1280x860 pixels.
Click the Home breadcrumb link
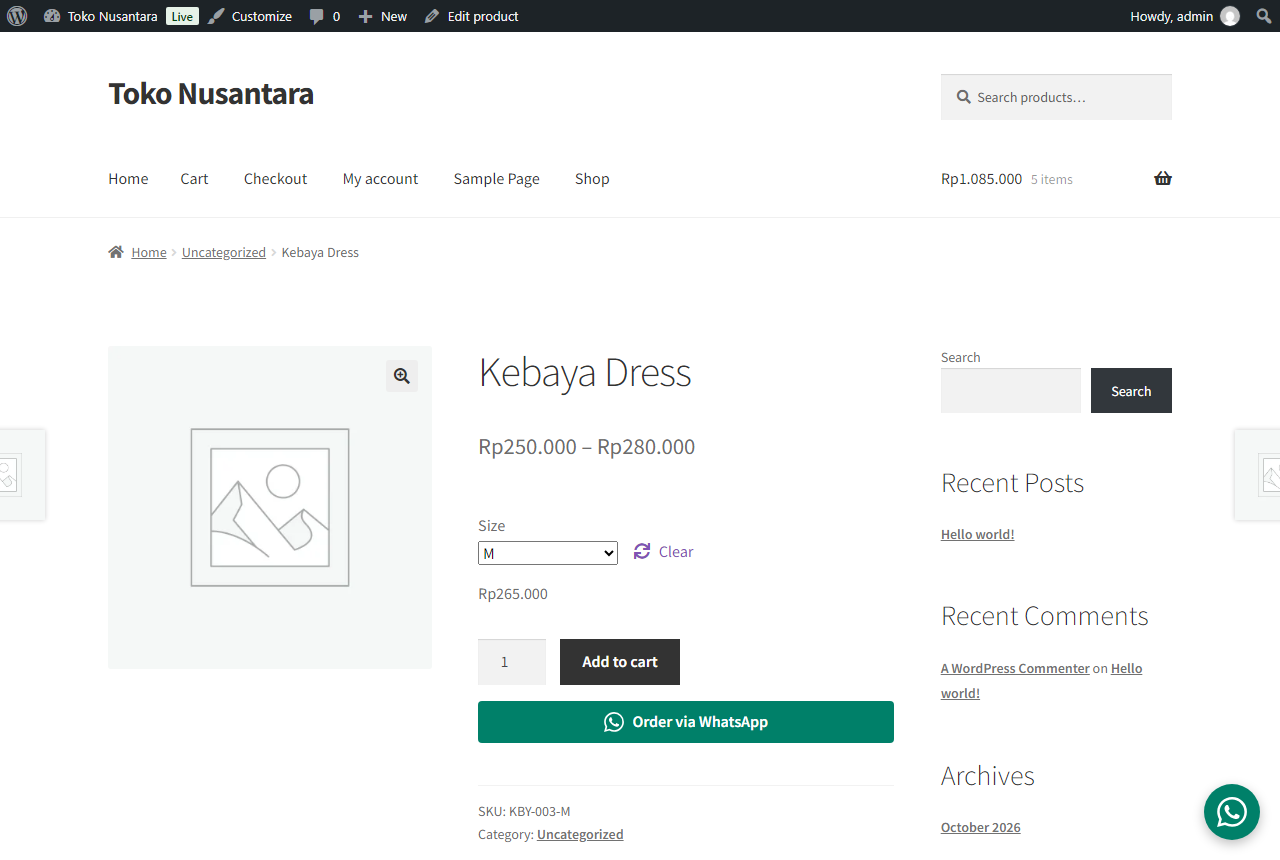[x=149, y=253]
